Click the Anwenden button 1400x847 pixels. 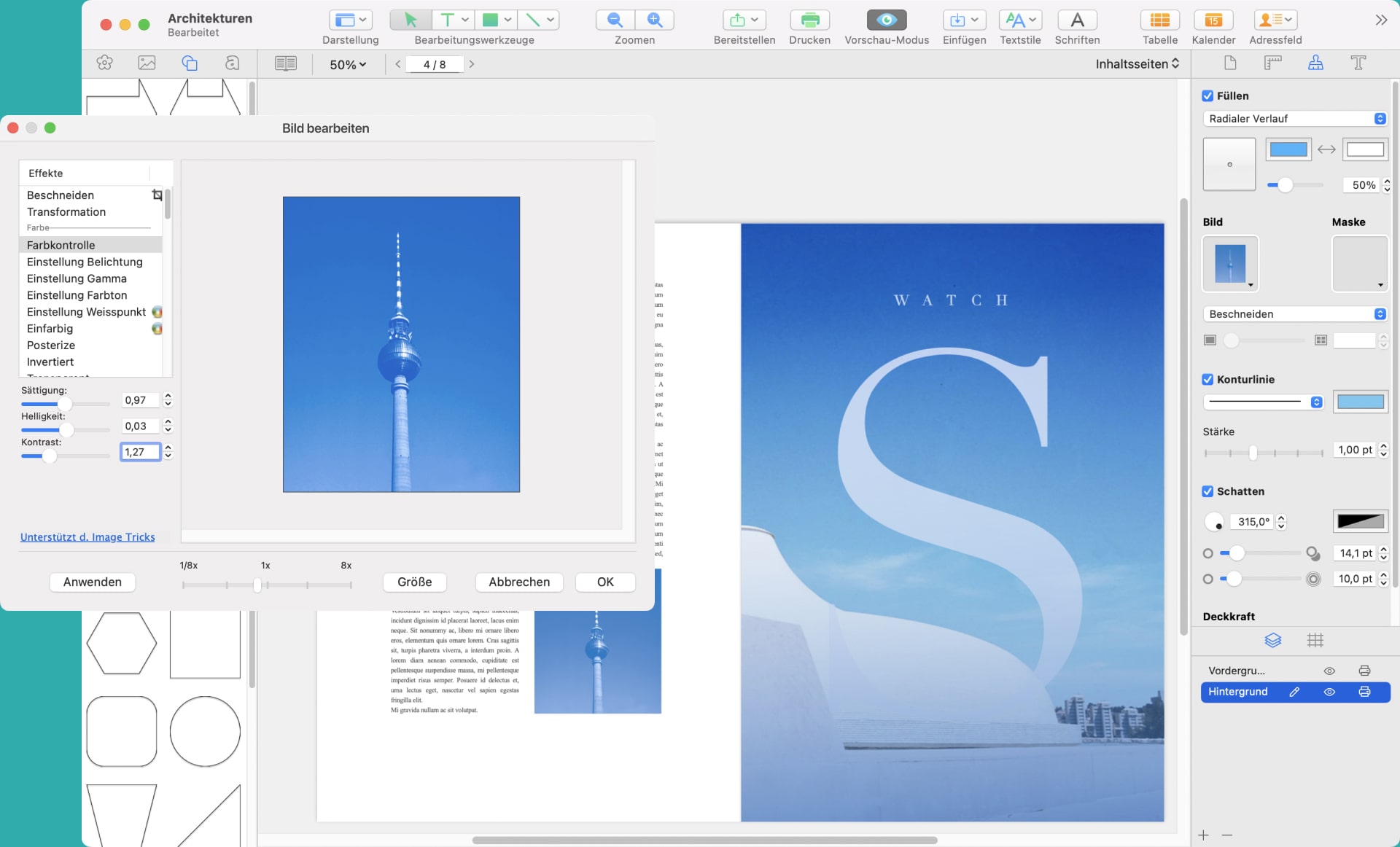click(93, 582)
